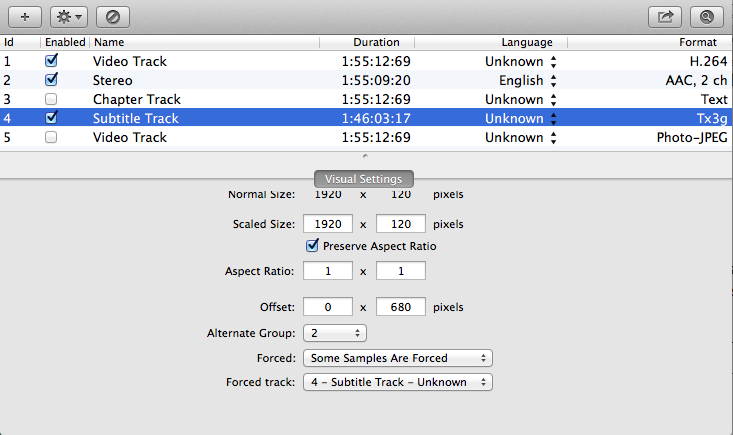Disable the first Video Track checkbox
The width and height of the screenshot is (733, 435).
(51, 61)
